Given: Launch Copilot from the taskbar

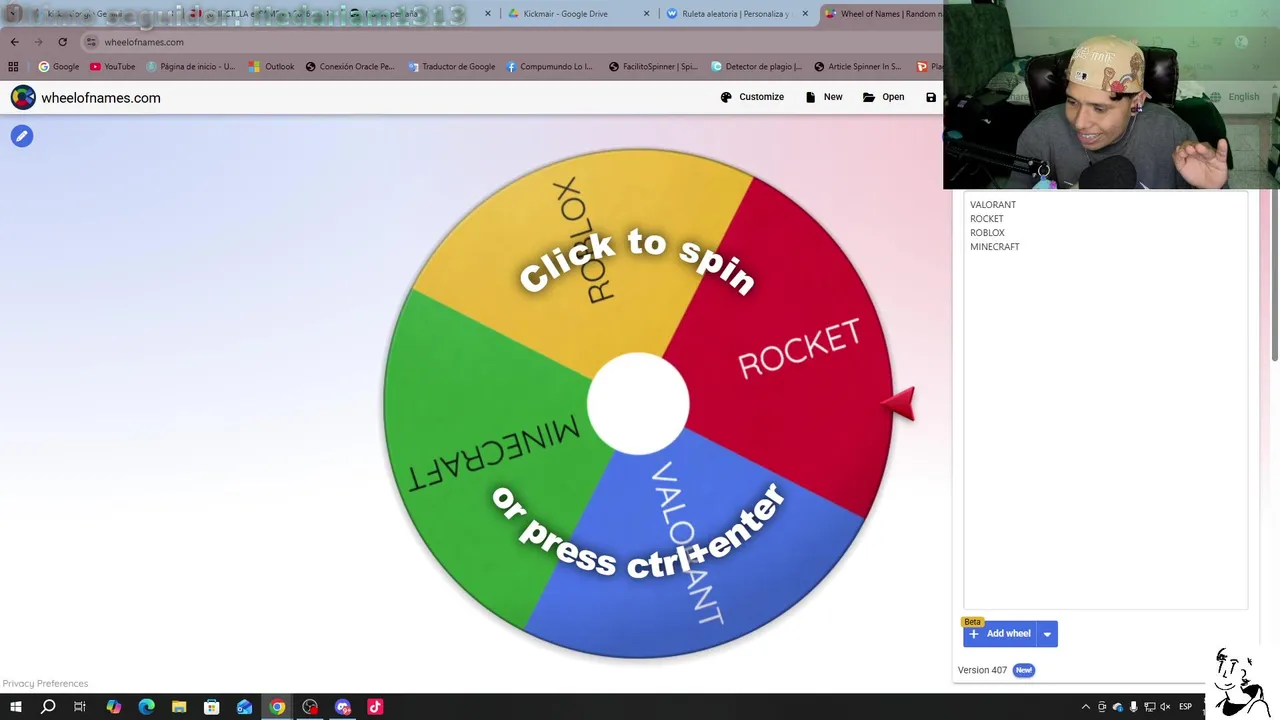Looking at the screenshot, I should click(113, 707).
